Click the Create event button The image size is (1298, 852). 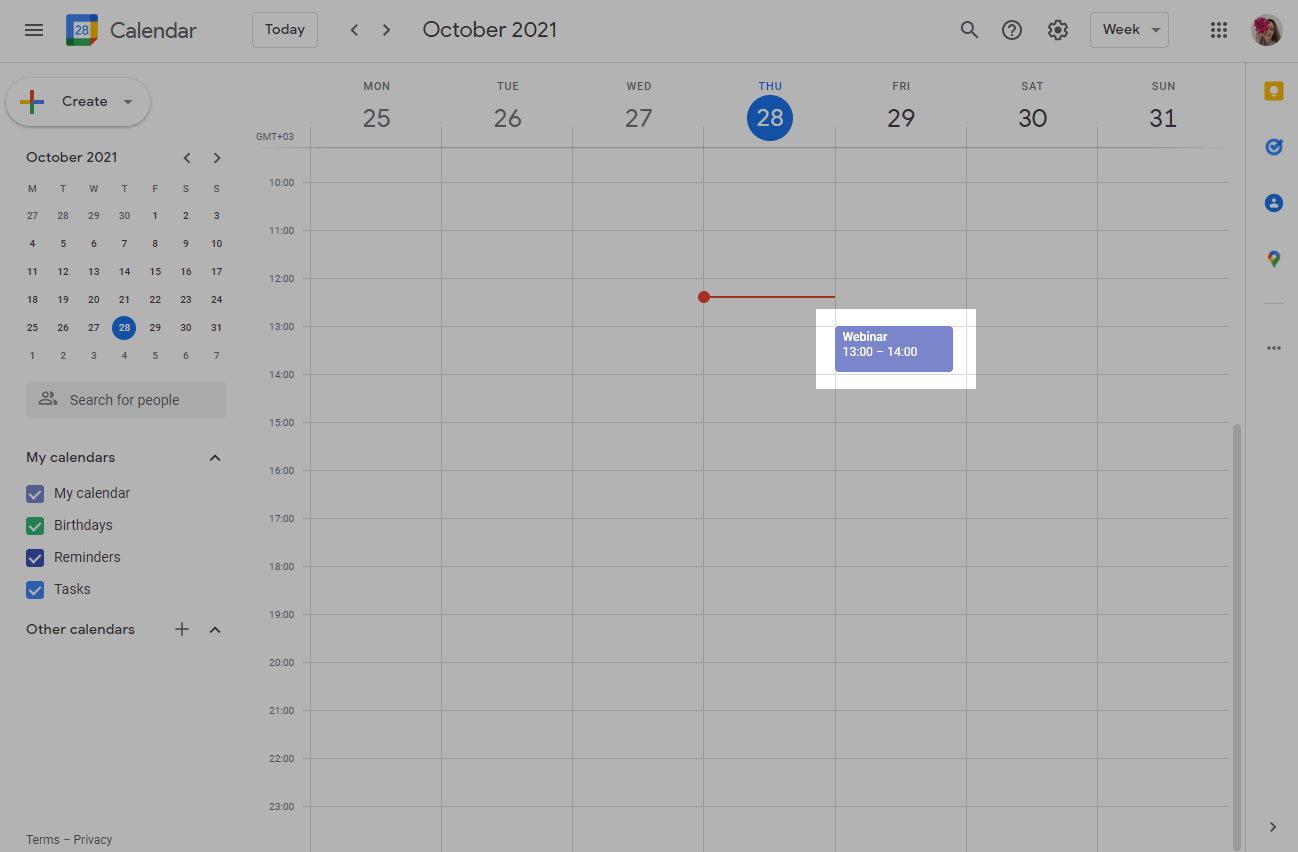(78, 102)
